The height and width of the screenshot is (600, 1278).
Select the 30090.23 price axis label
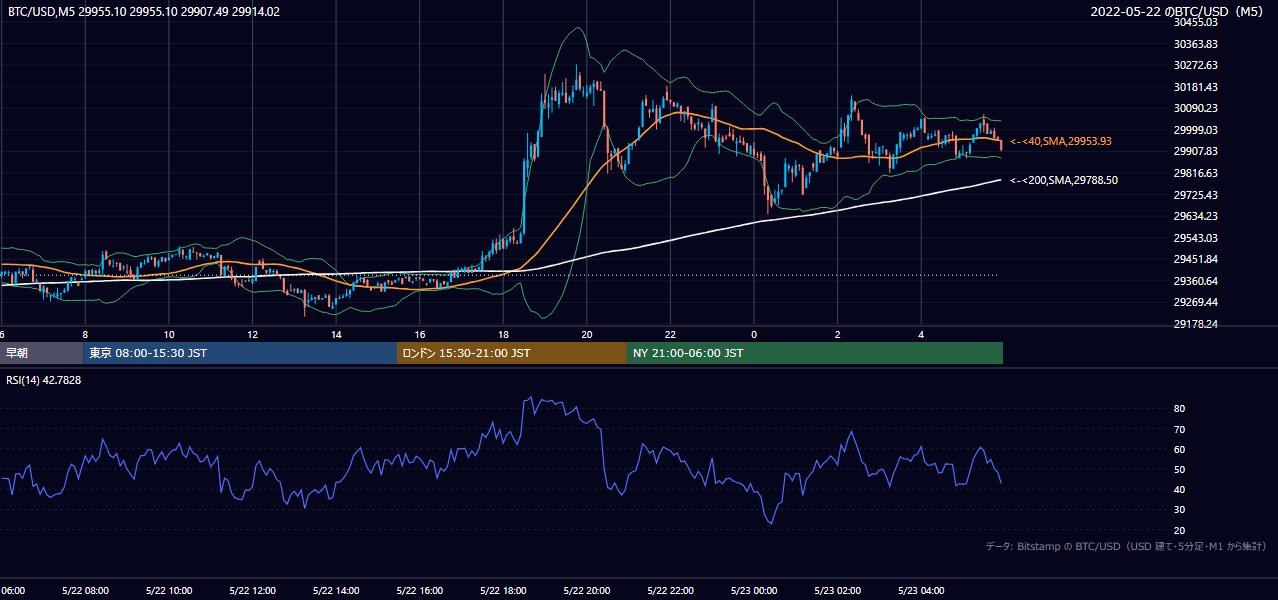click(1196, 108)
